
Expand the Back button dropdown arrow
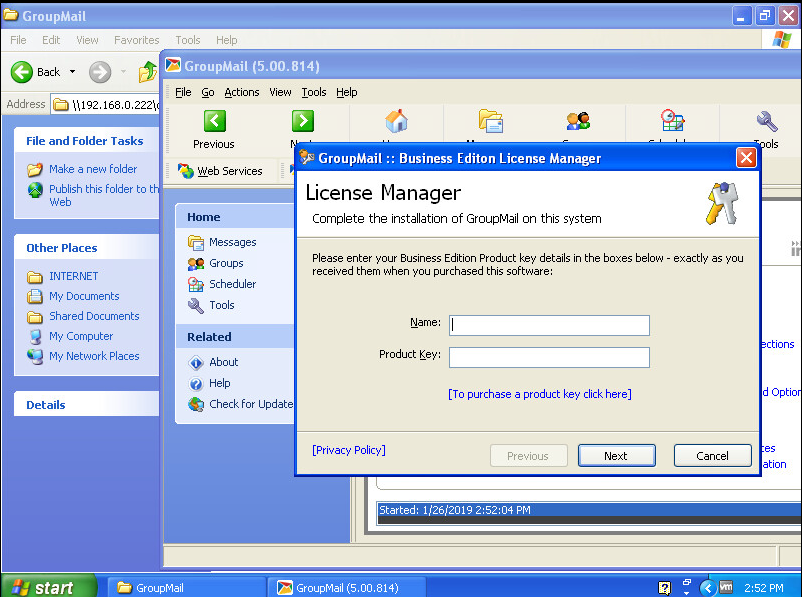click(x=72, y=72)
